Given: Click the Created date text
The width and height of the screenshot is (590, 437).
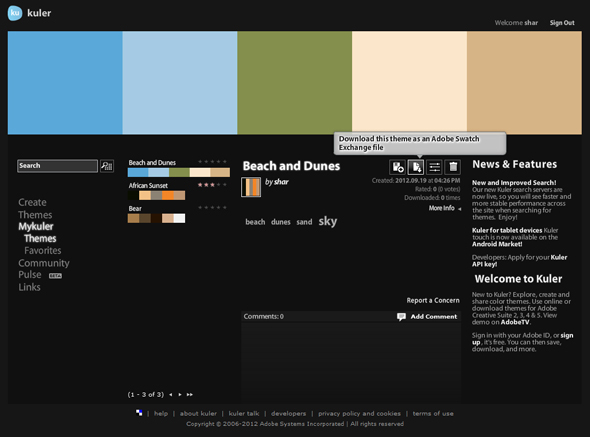Looking at the screenshot, I should (416, 181).
